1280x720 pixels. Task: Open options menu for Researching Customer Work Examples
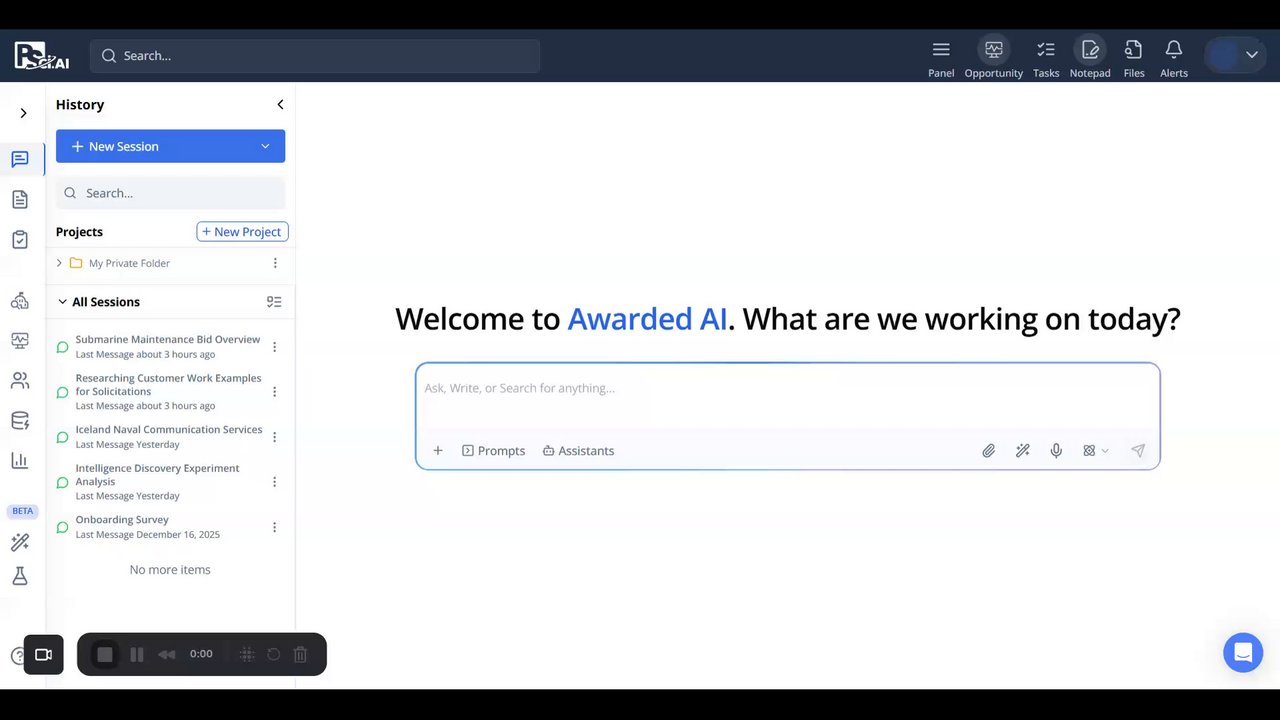275,392
